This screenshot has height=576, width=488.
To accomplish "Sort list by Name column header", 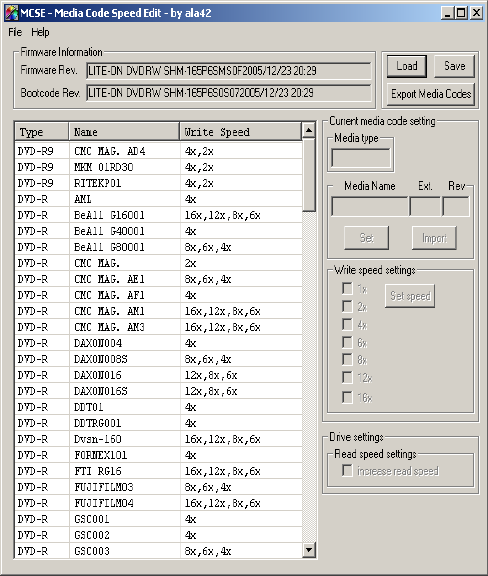I will [124, 132].
